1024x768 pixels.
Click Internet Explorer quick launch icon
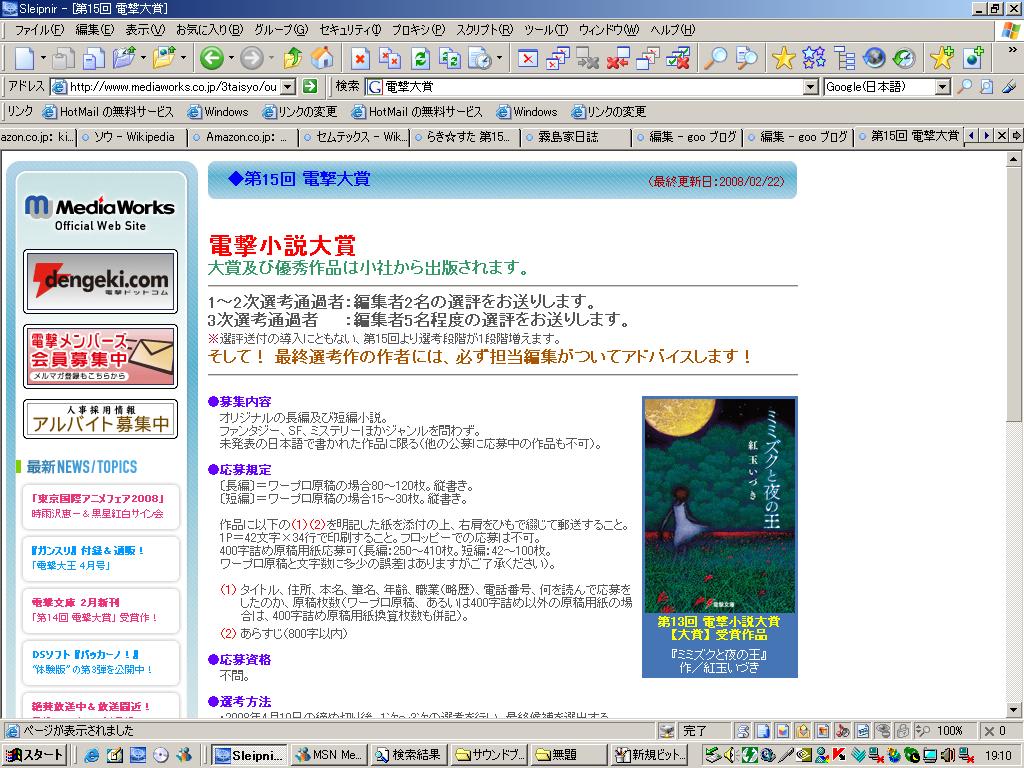(x=92, y=754)
